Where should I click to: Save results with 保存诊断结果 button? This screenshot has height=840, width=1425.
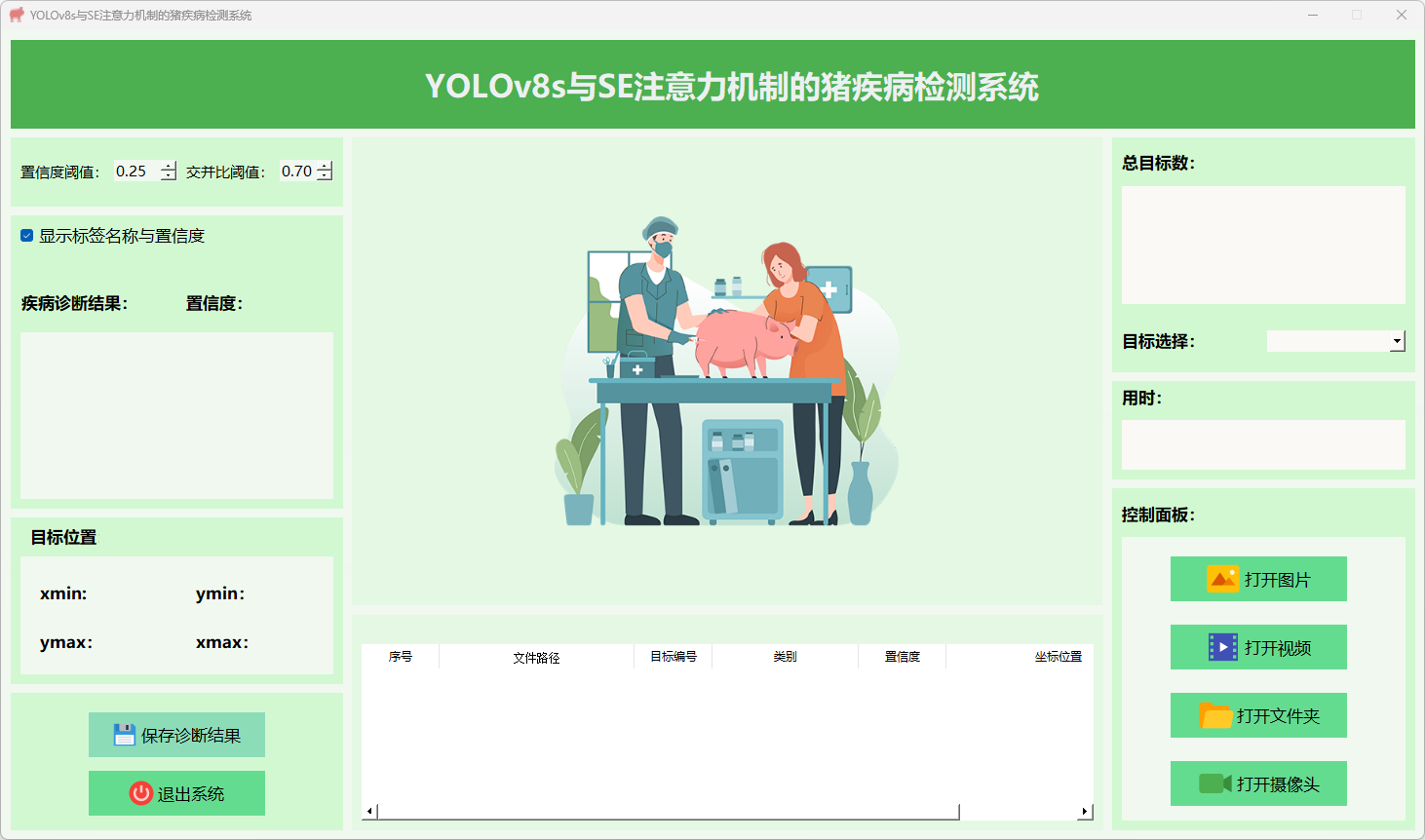(x=176, y=735)
